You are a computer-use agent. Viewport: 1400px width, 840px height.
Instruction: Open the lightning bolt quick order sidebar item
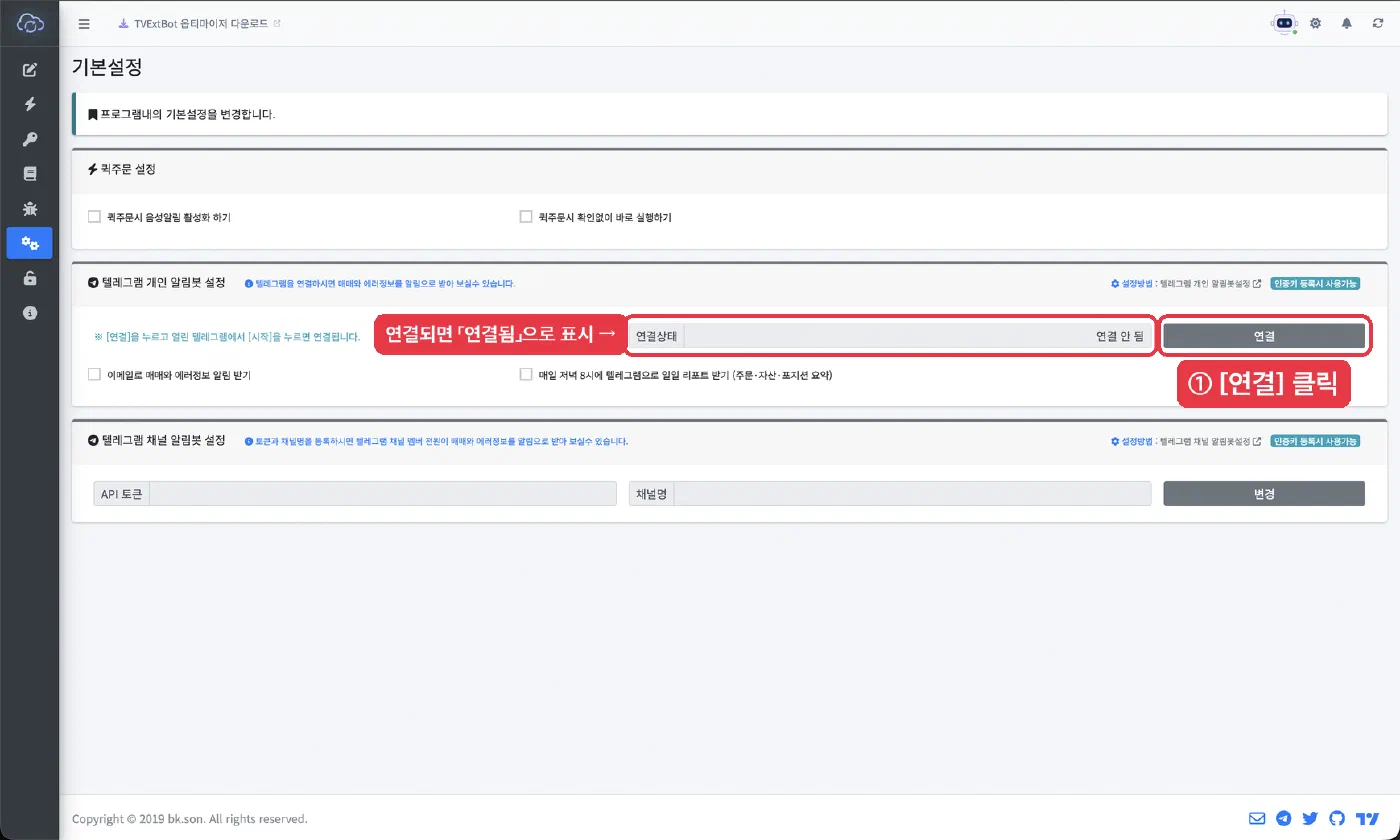[30, 104]
